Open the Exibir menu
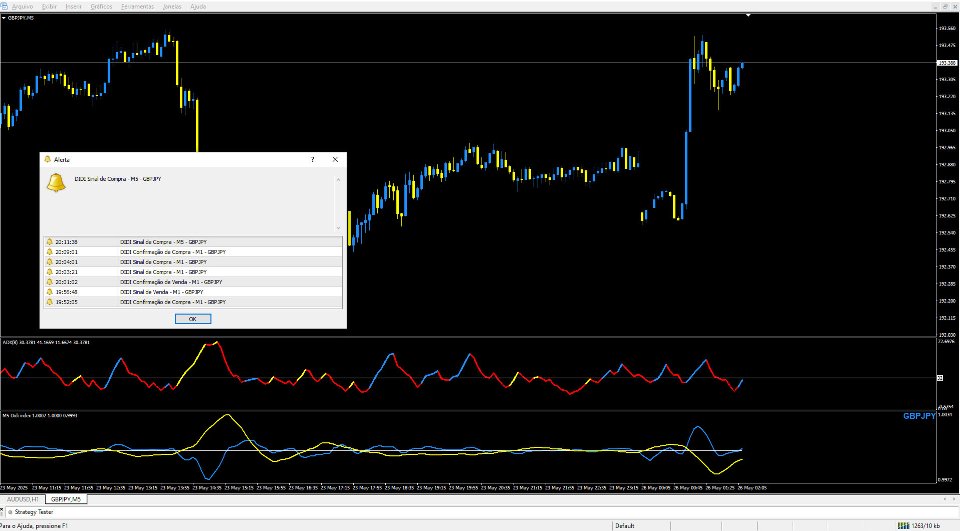 coord(49,7)
